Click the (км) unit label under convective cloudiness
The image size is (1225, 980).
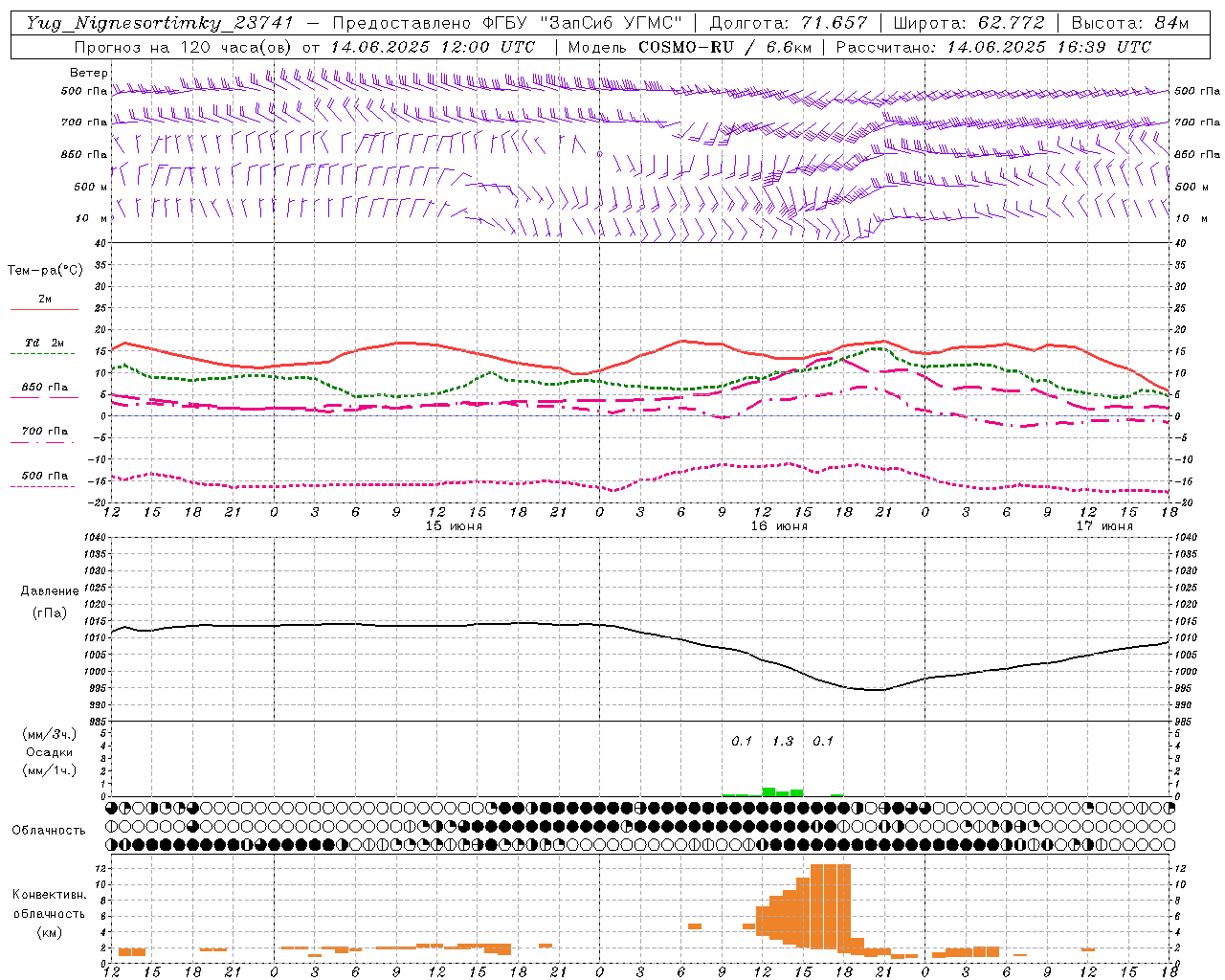pos(50,932)
